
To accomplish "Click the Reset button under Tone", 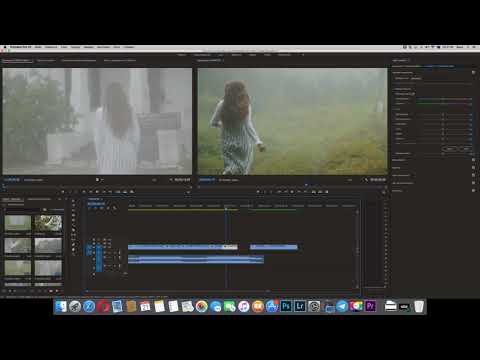I will point(450,149).
